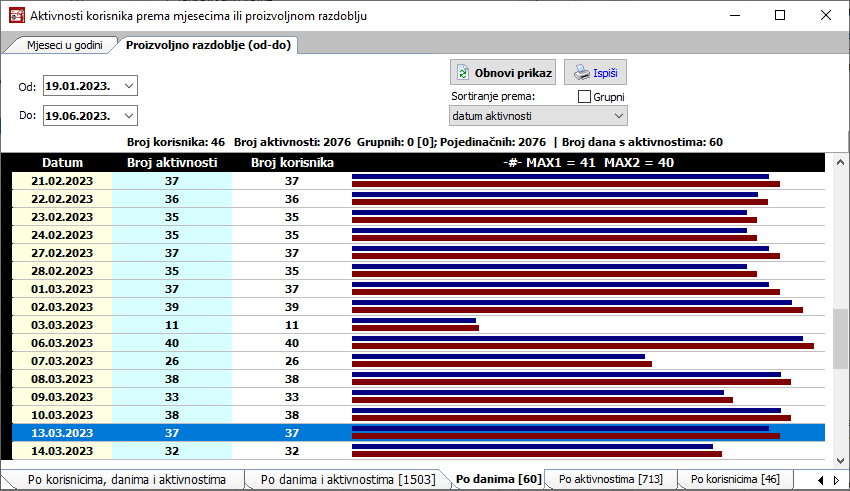Image resolution: width=850 pixels, height=491 pixels.
Task: Open Po danima i aktivnostima [1503] tab
Action: tap(347, 480)
